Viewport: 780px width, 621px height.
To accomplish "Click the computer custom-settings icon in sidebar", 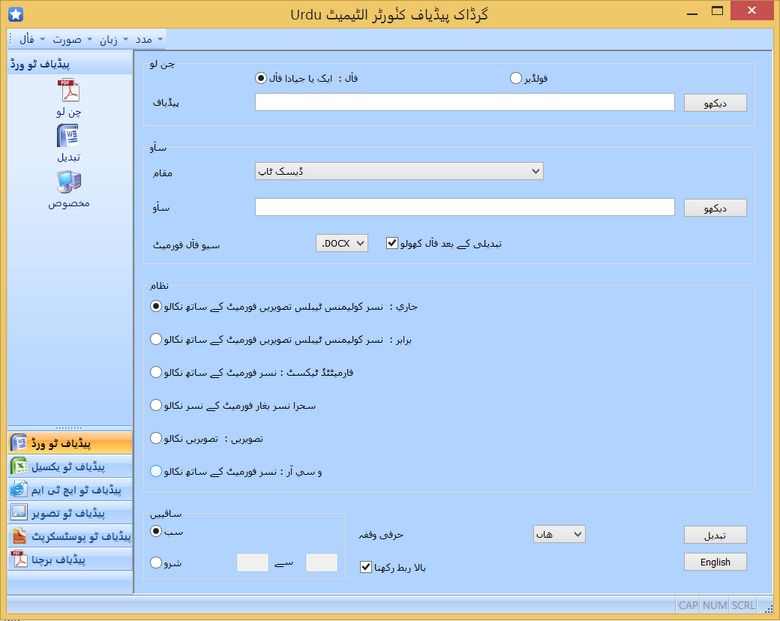I will click(x=69, y=182).
